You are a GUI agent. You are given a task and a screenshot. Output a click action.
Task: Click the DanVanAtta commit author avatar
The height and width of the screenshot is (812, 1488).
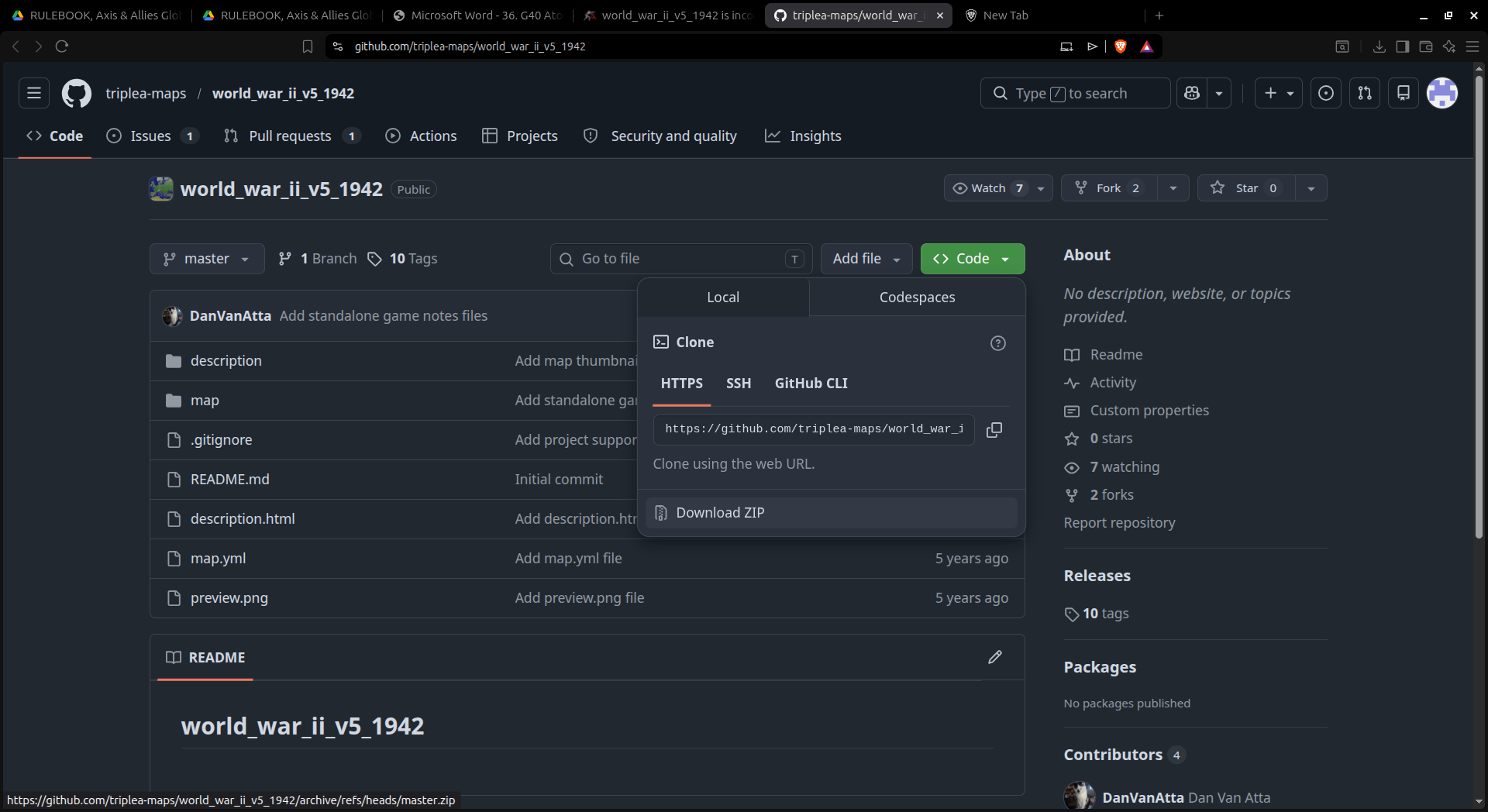[x=172, y=316]
